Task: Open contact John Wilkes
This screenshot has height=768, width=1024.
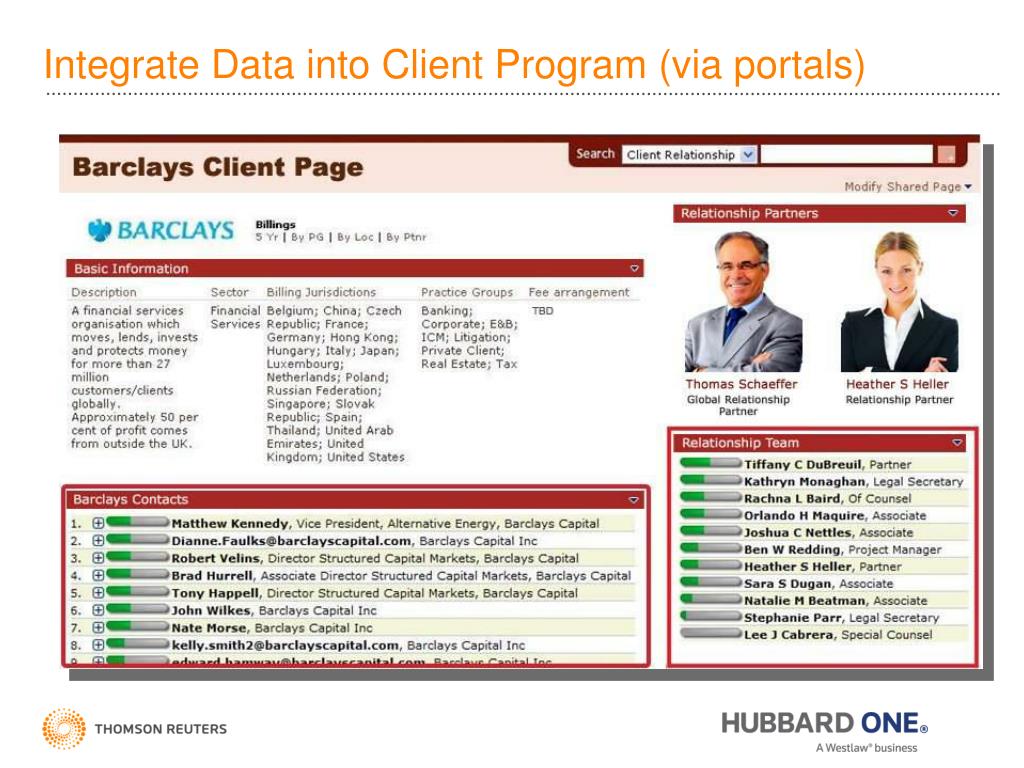Action: coord(211,610)
